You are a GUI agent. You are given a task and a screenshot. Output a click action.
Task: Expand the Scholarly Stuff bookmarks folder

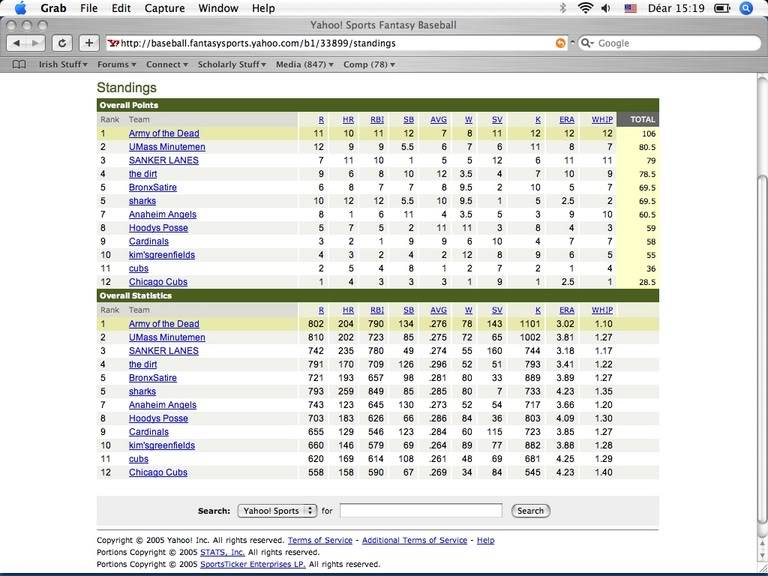coord(232,64)
